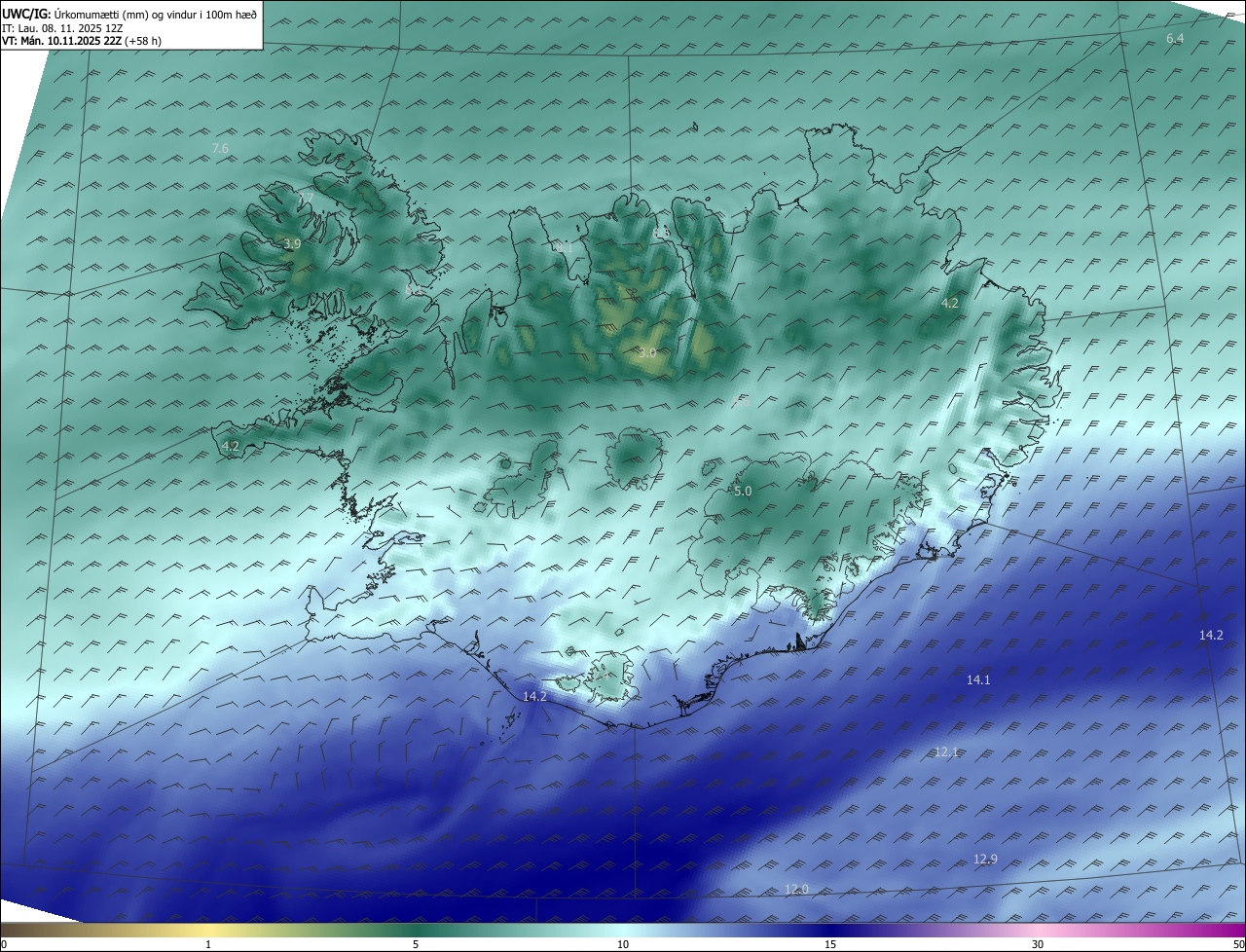The height and width of the screenshot is (952, 1246).
Task: Click the 30 tick on the color scale
Action: (x=1038, y=944)
